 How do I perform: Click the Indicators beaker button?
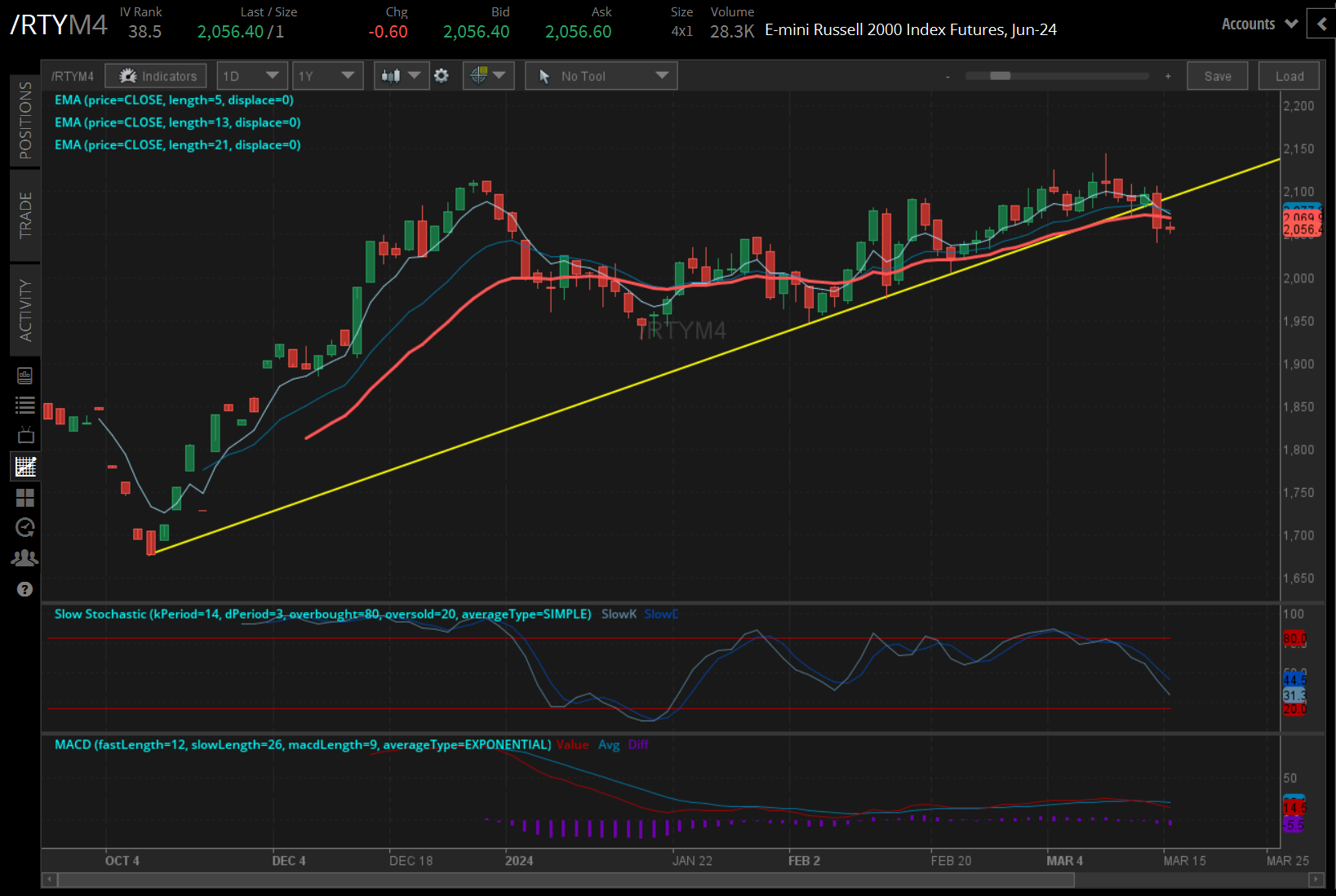click(155, 75)
